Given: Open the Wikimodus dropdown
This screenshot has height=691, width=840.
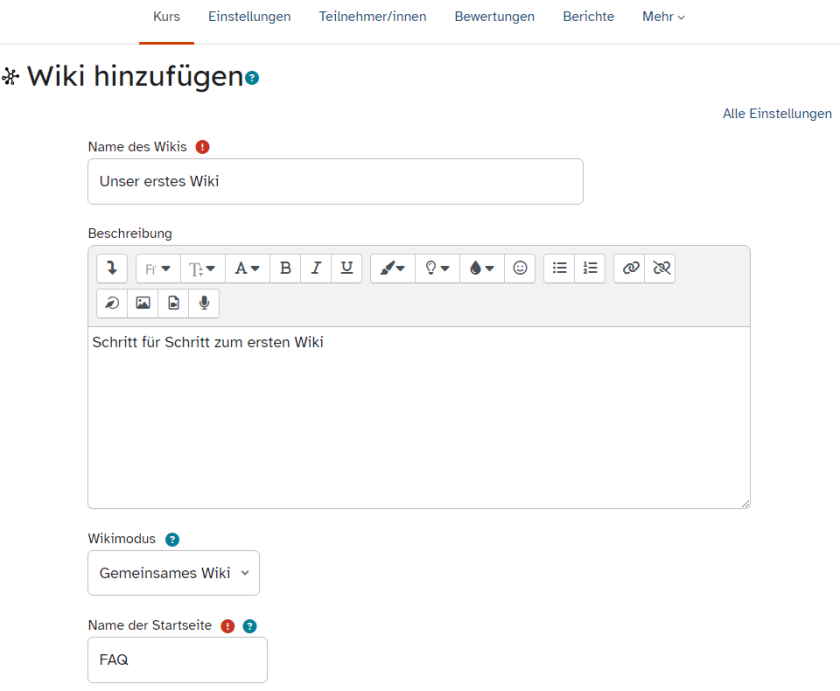Looking at the screenshot, I should tap(173, 573).
